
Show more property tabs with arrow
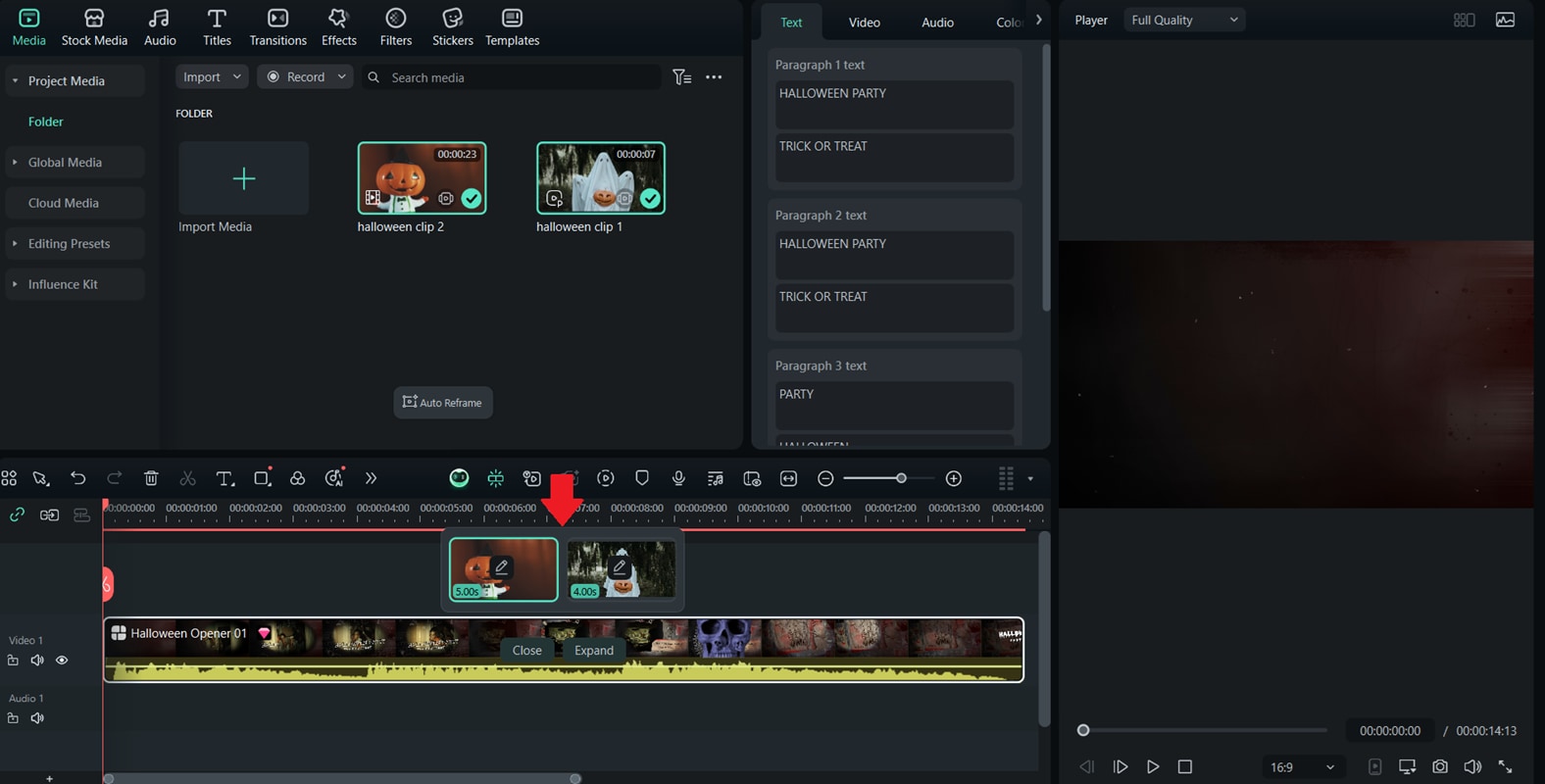1038,20
